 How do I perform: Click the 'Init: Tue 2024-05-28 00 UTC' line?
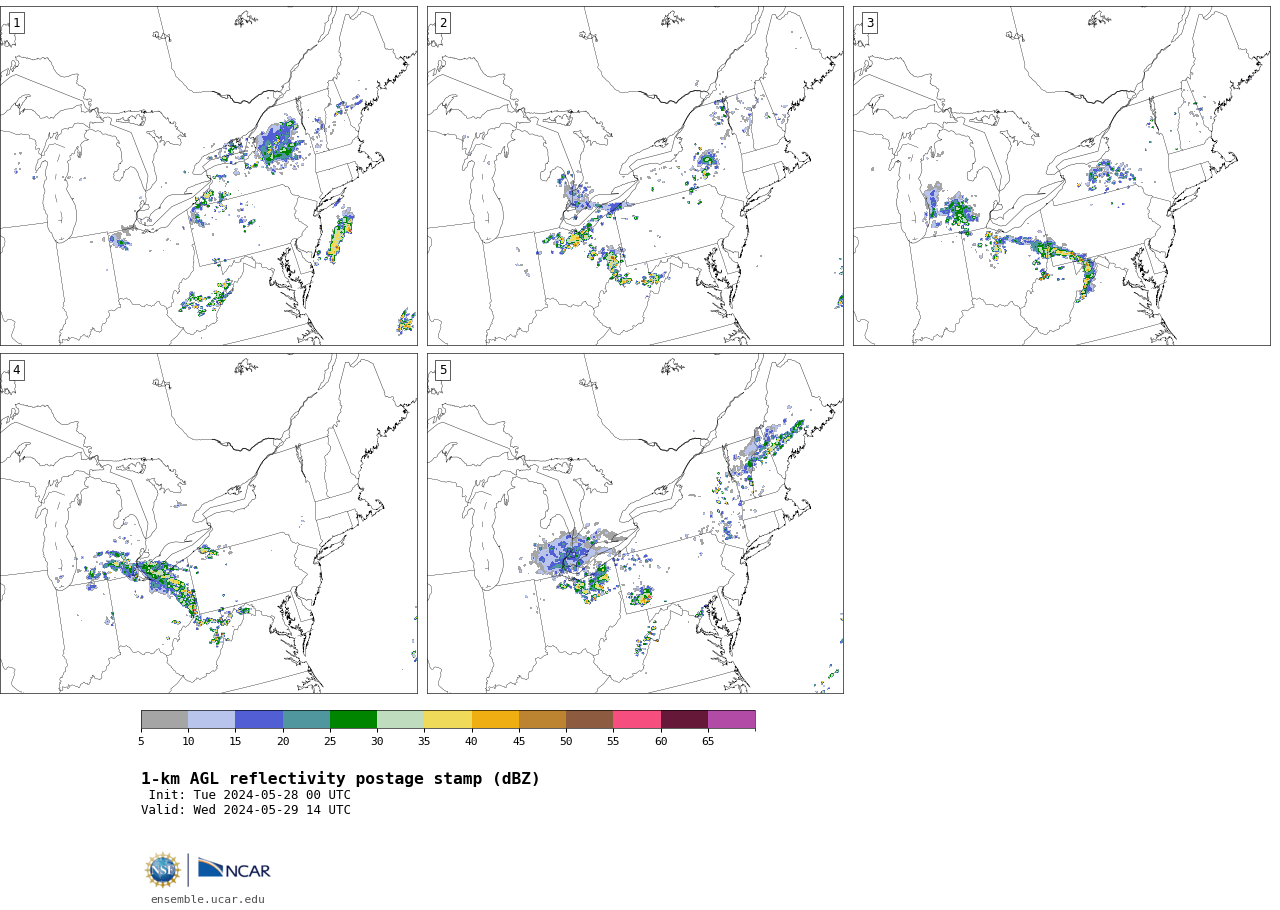click(x=250, y=795)
